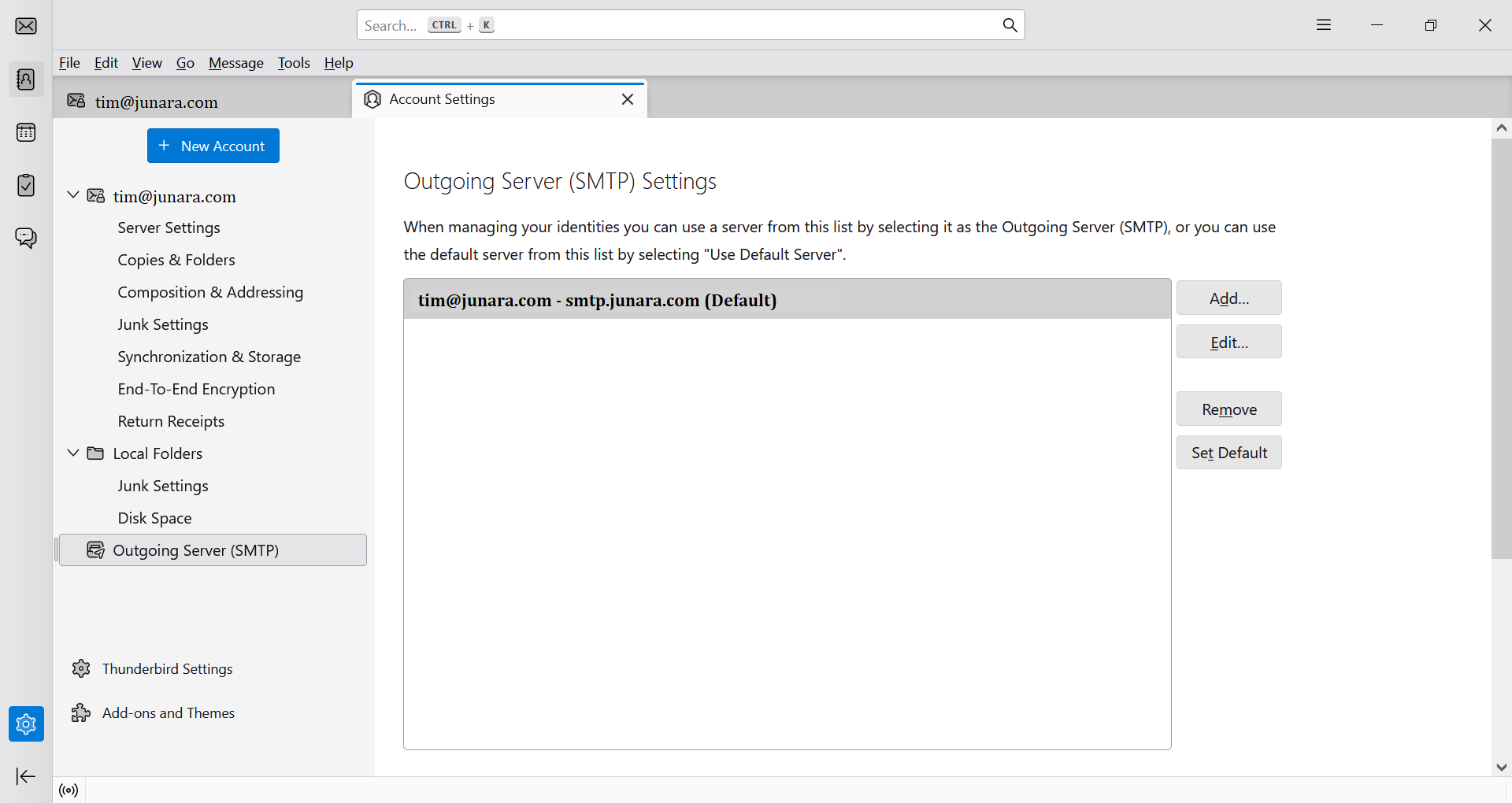The image size is (1512, 803).
Task: Click the Thunderbird Settings gear icon
Action: 81,668
